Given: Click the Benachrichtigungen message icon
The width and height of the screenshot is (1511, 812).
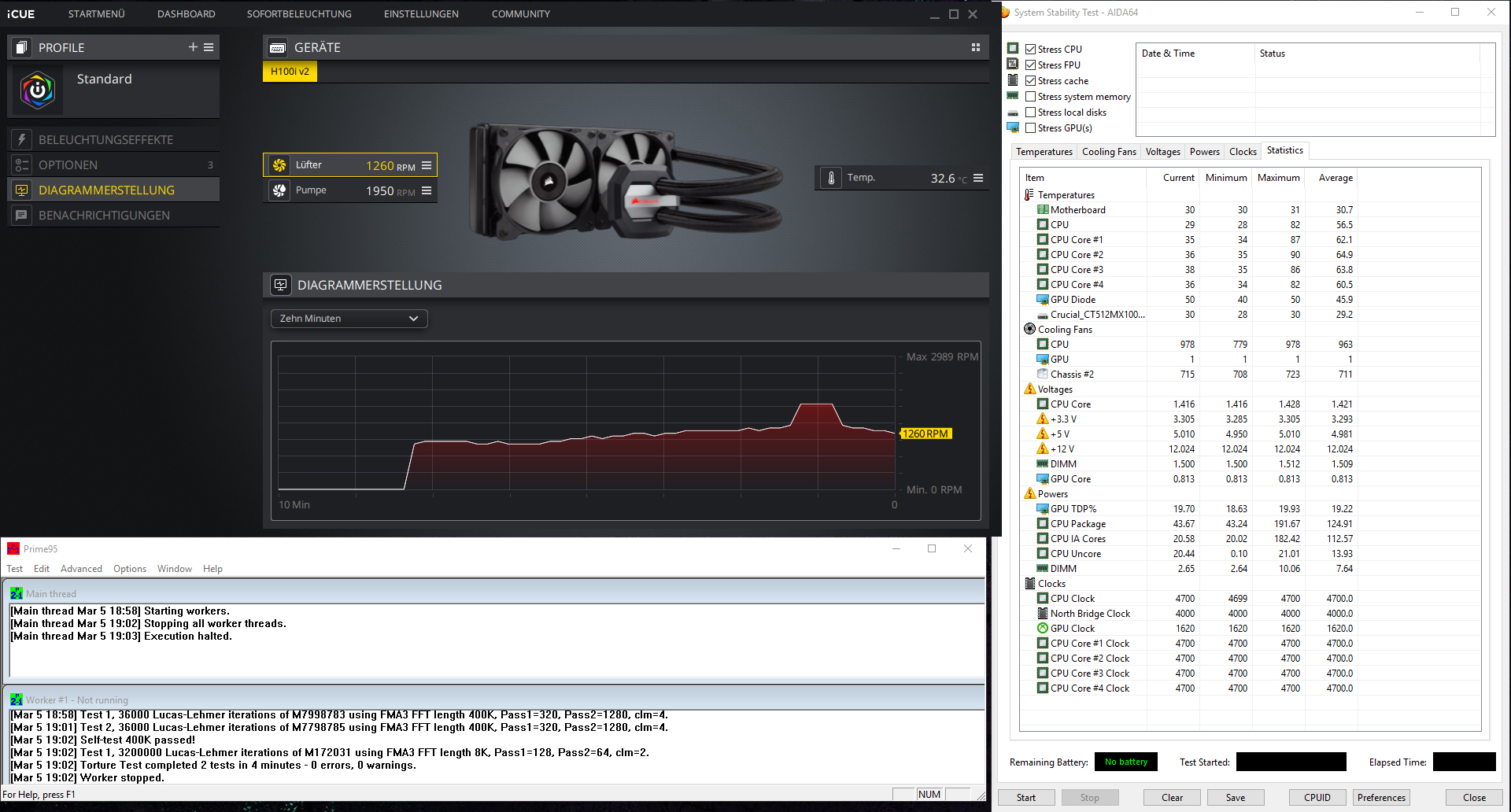Looking at the screenshot, I should 21,215.
